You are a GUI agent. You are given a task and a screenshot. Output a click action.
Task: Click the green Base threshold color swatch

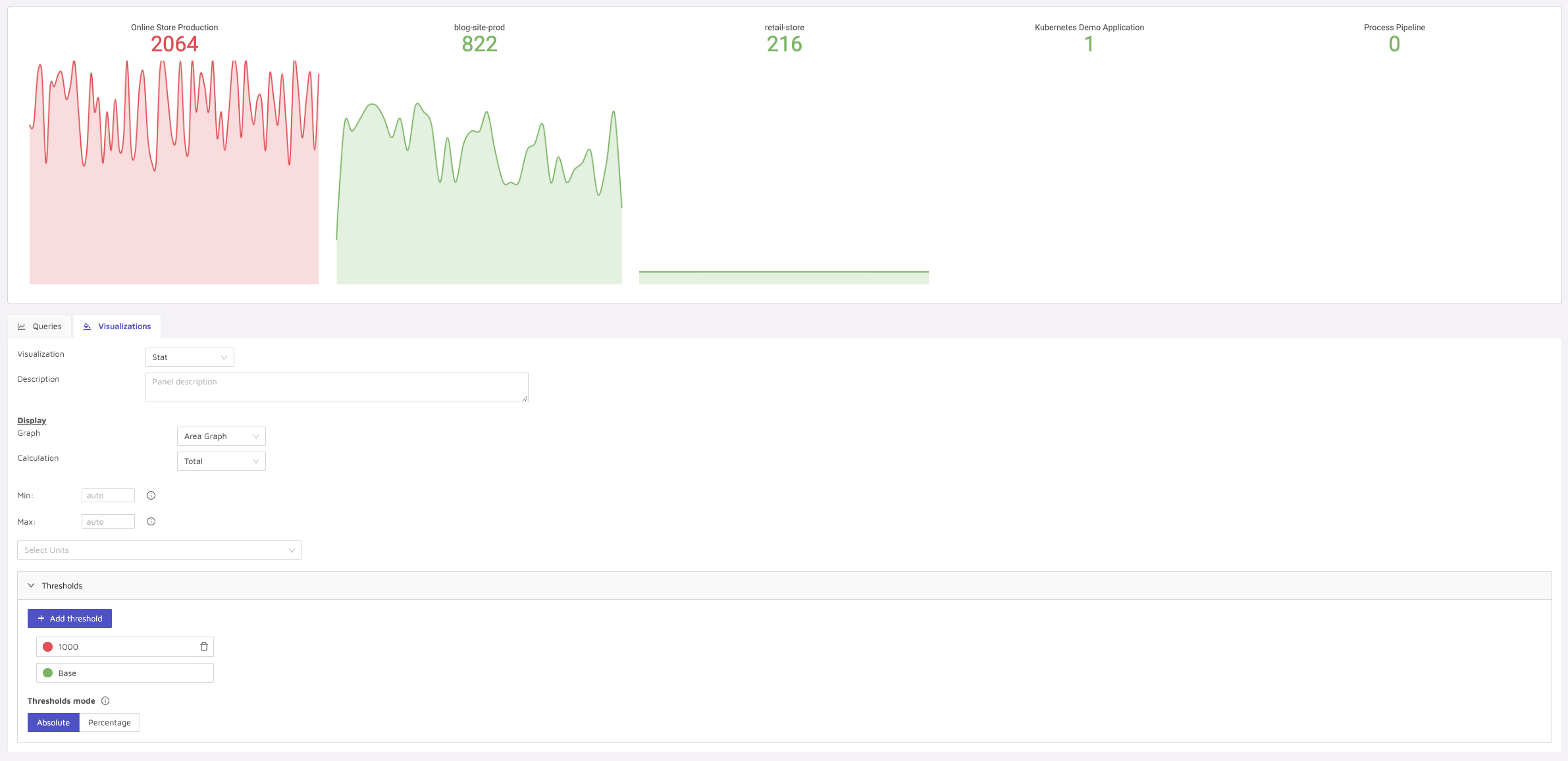coord(48,673)
